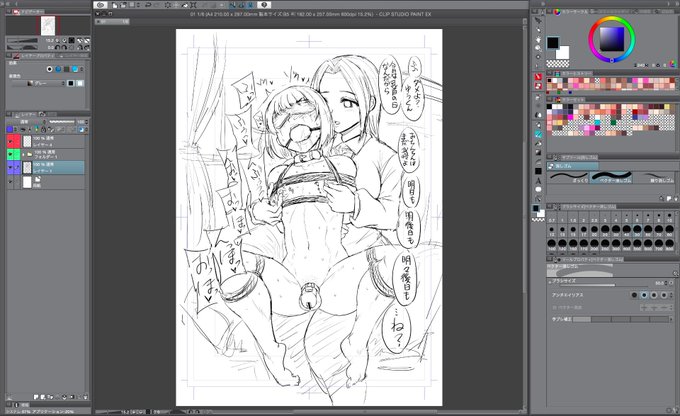
Task: Select the Text tool with the letter A
Action: point(538,180)
